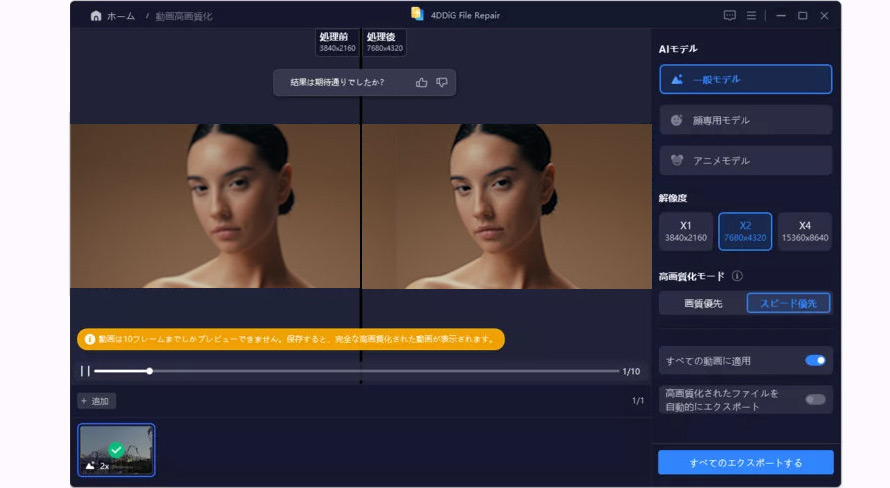Click the thumbs up feedback icon
The height and width of the screenshot is (488, 890).
tap(421, 82)
